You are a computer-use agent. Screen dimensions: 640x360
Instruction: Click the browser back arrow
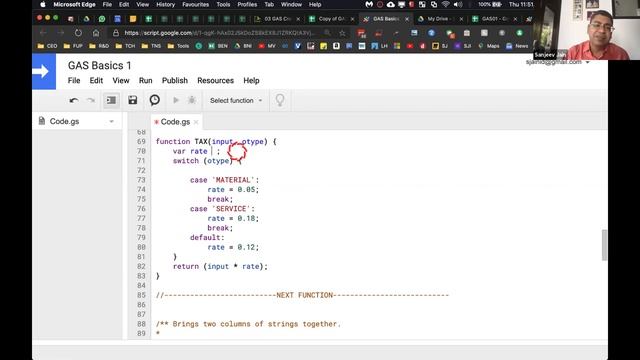pyautogui.click(x=43, y=33)
